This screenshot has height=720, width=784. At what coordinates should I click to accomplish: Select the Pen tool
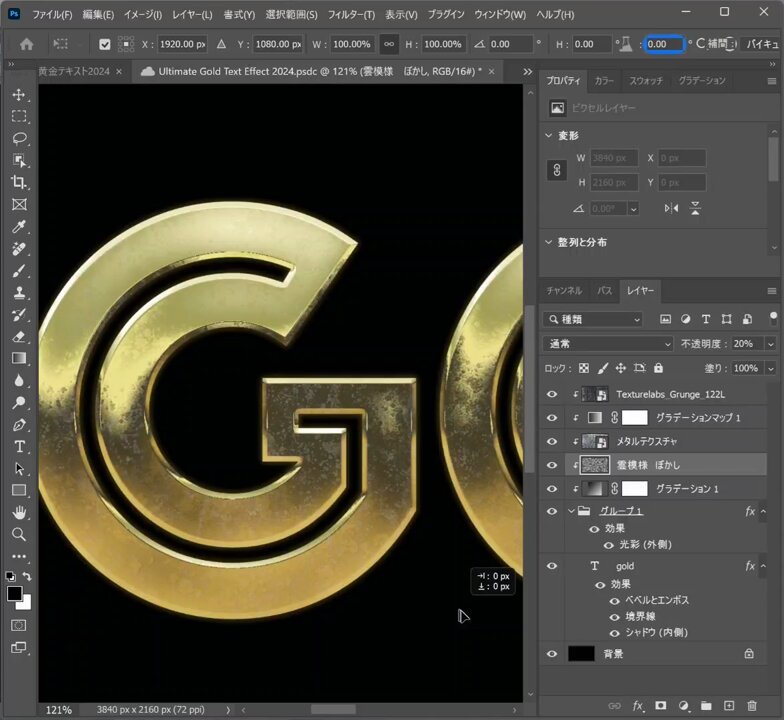[19, 424]
